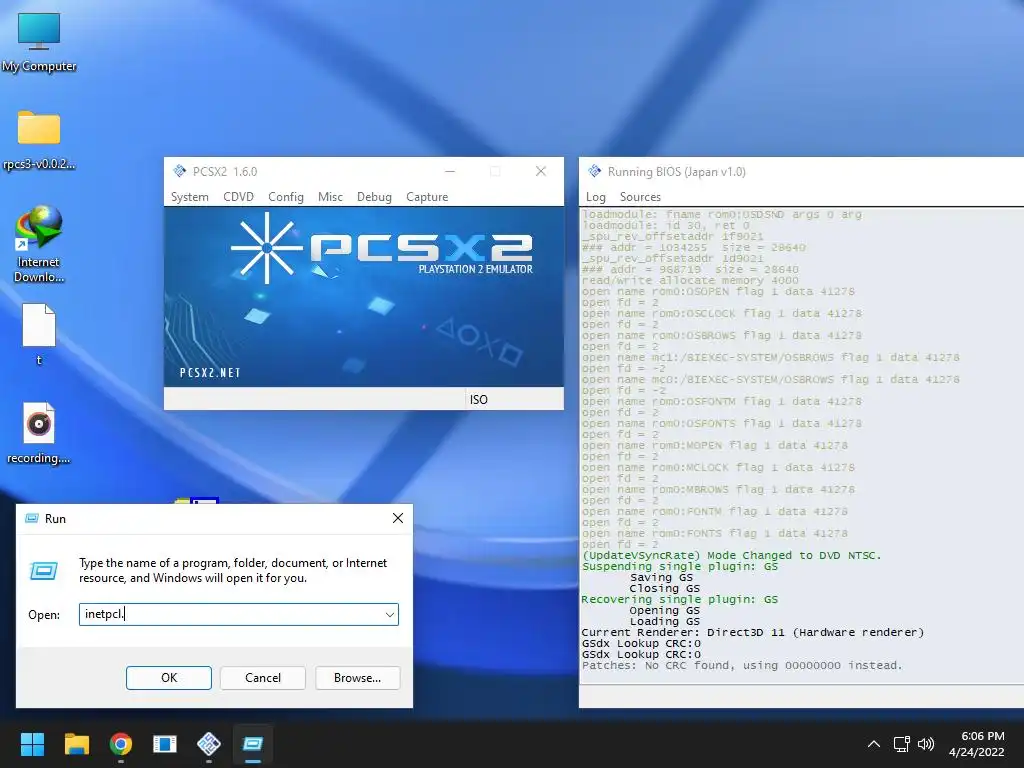Open the Capture menu in PCSX2
1024x768 pixels.
(427, 197)
